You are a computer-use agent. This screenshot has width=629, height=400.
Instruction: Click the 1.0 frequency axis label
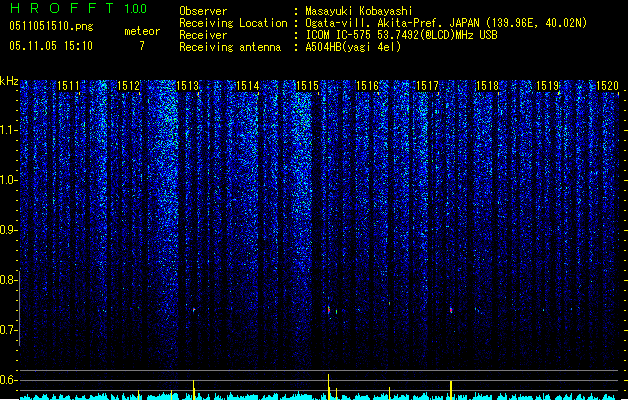[x=9, y=180]
